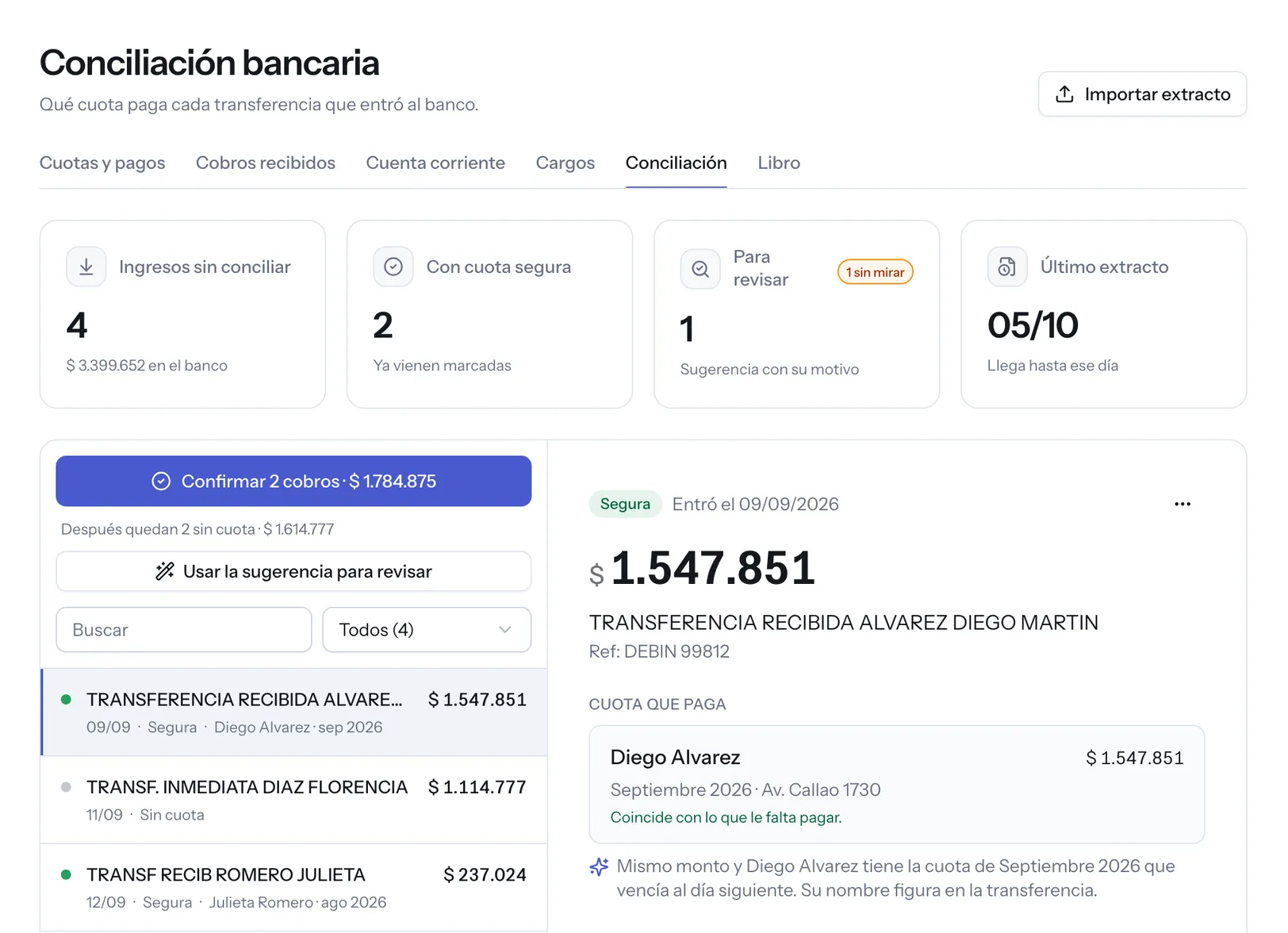
Task: Click the Importar extracto button
Action: click(1143, 94)
